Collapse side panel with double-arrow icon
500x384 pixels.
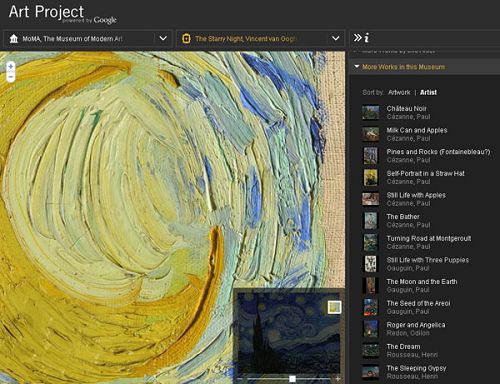click(x=358, y=38)
